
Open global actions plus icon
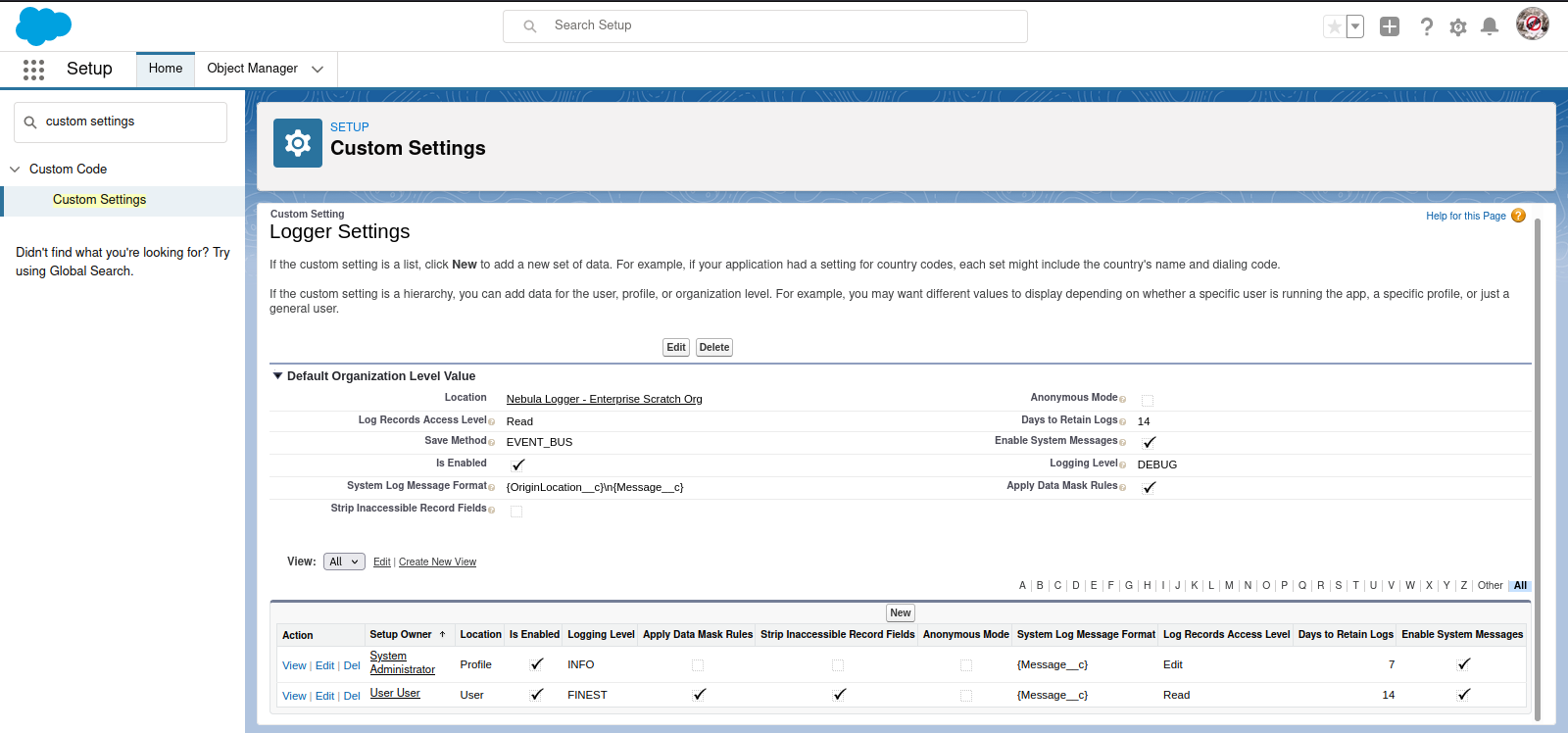click(1390, 26)
